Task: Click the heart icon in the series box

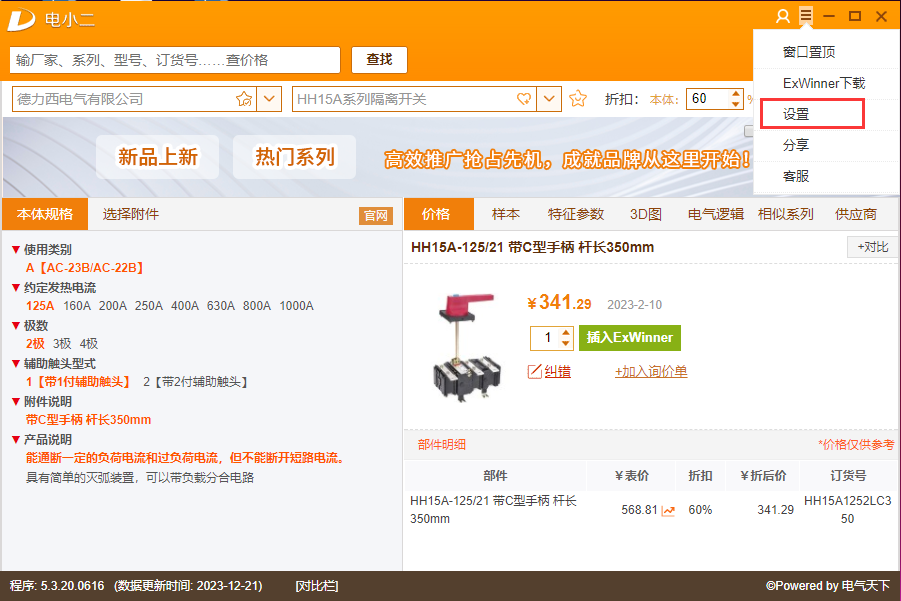Action: coord(524,99)
